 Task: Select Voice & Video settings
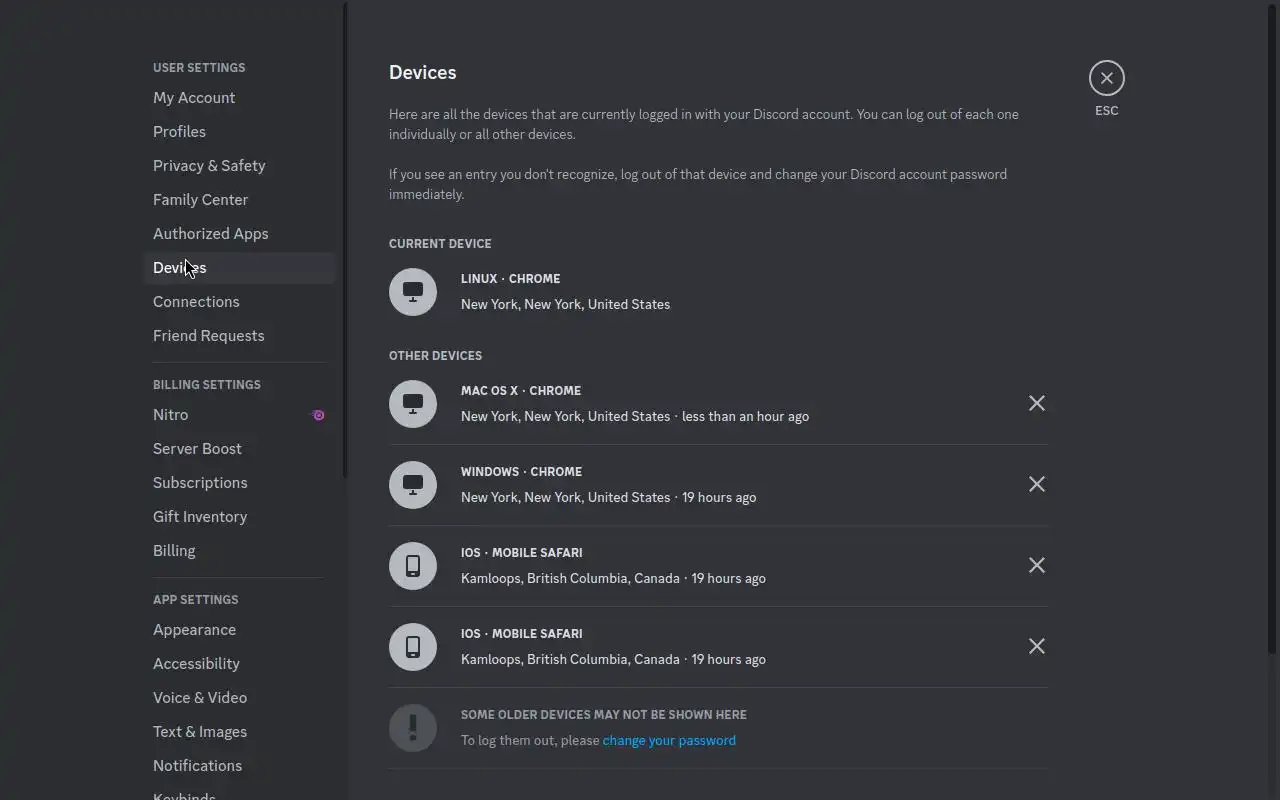coord(200,698)
